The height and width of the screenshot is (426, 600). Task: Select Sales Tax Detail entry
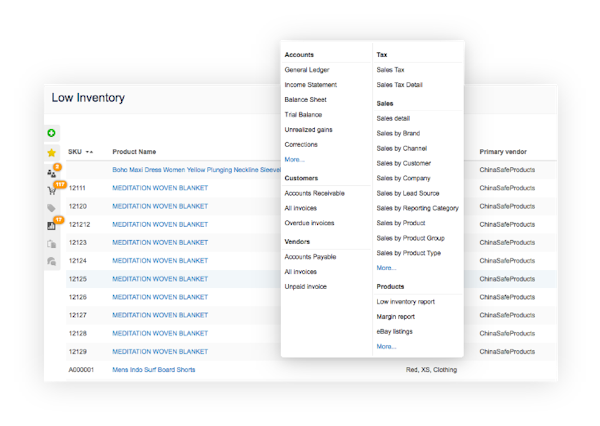click(x=399, y=85)
